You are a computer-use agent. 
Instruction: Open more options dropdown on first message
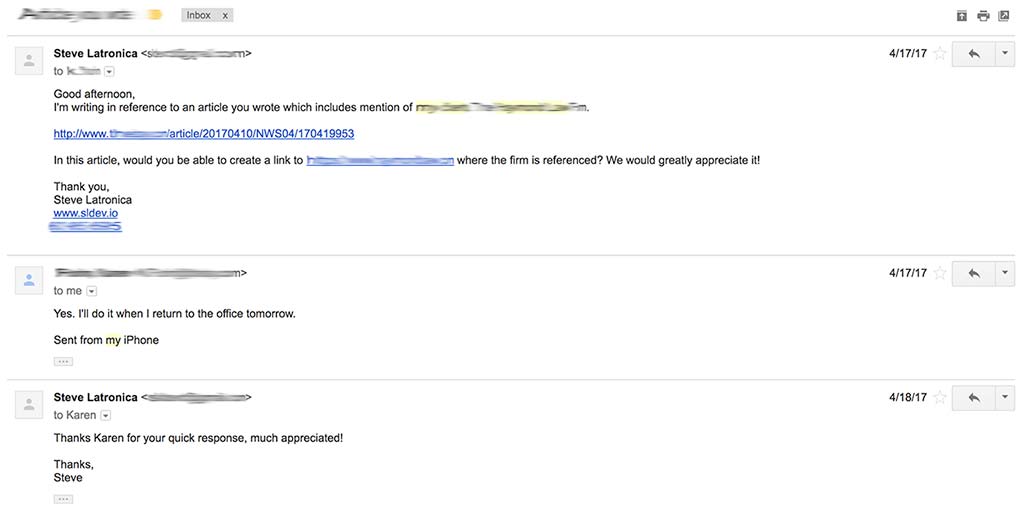pyautogui.click(x=1004, y=54)
